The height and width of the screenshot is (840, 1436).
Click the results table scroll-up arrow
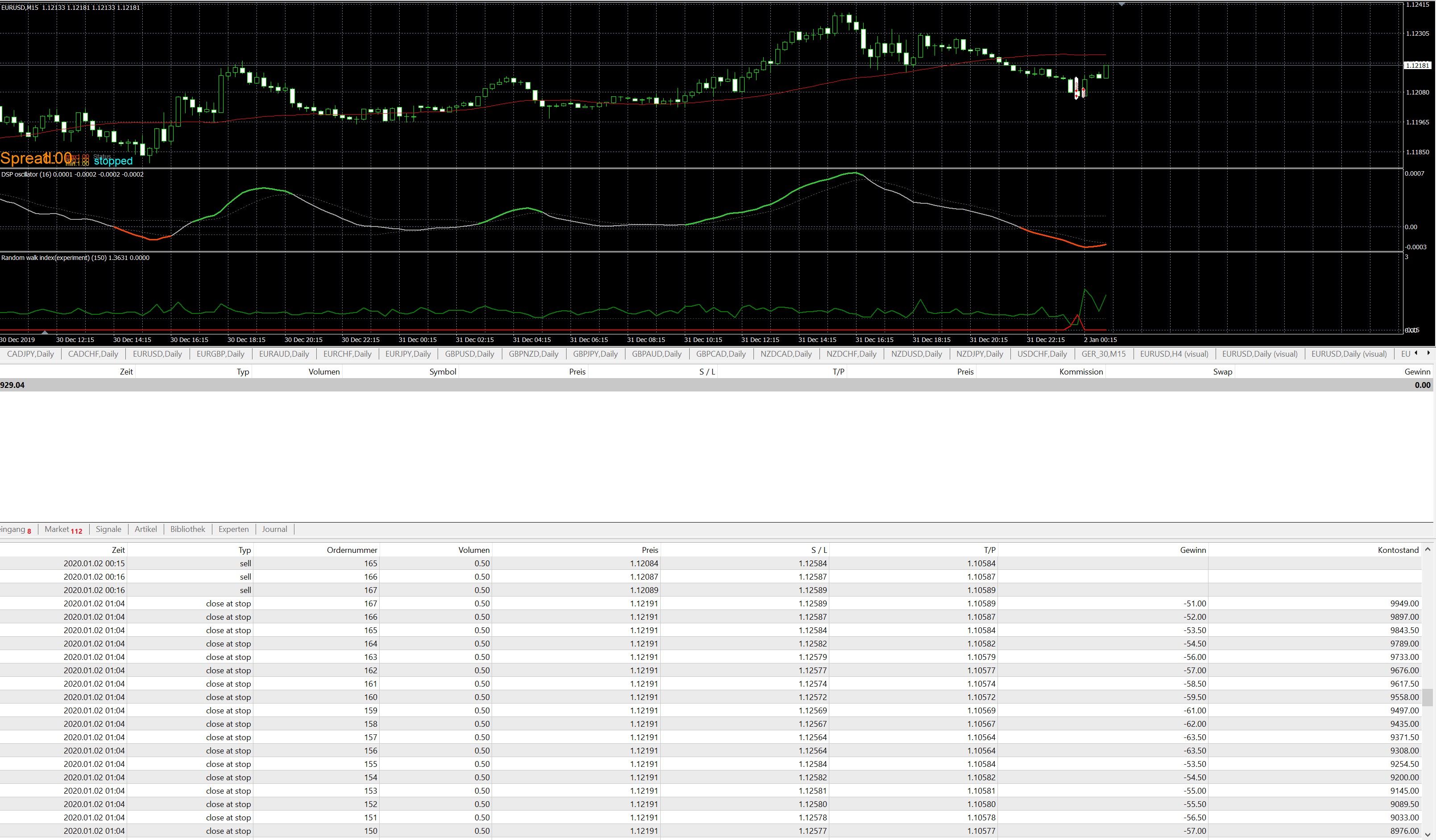click(1428, 550)
